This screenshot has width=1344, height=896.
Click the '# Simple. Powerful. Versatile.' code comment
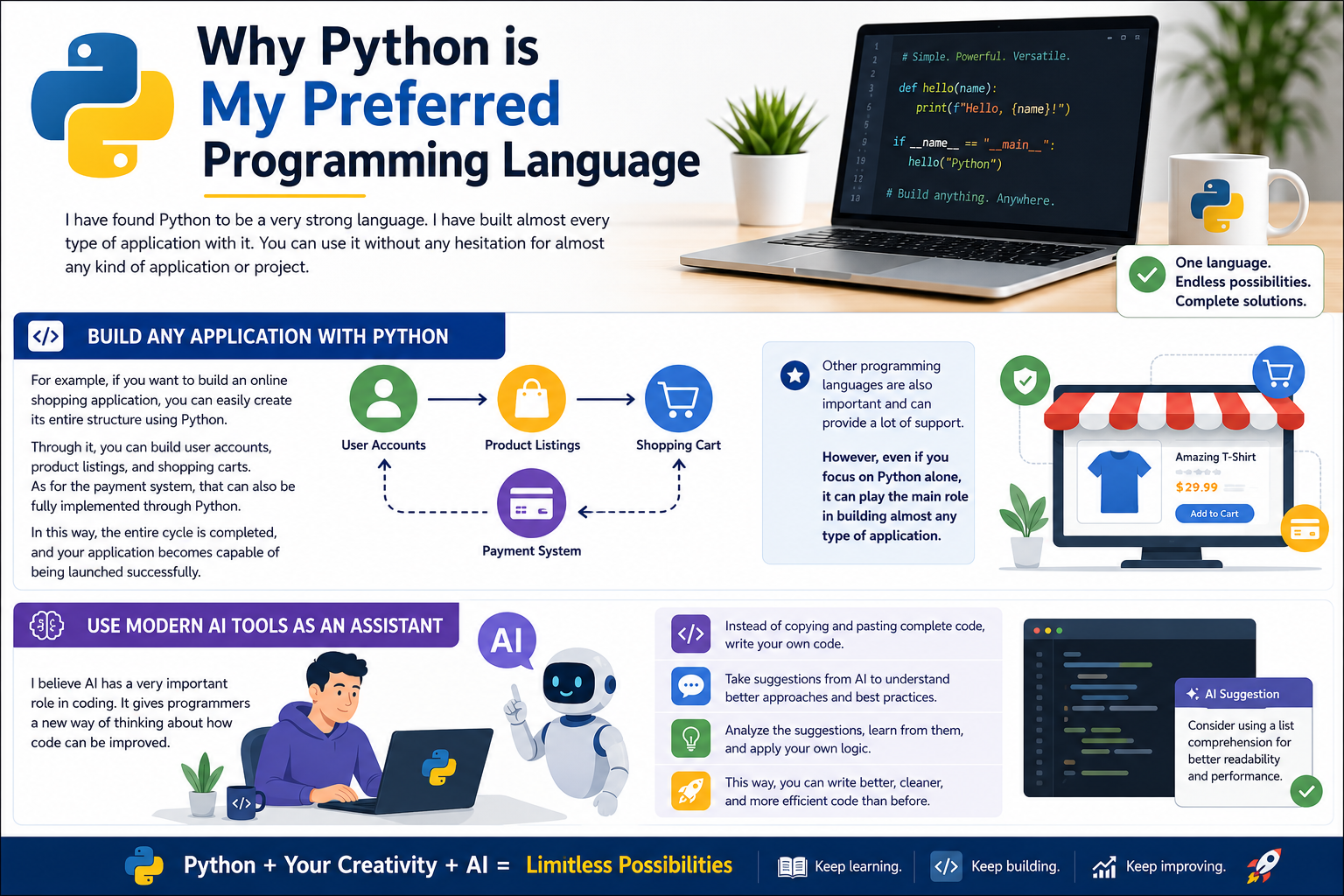[x=986, y=56]
